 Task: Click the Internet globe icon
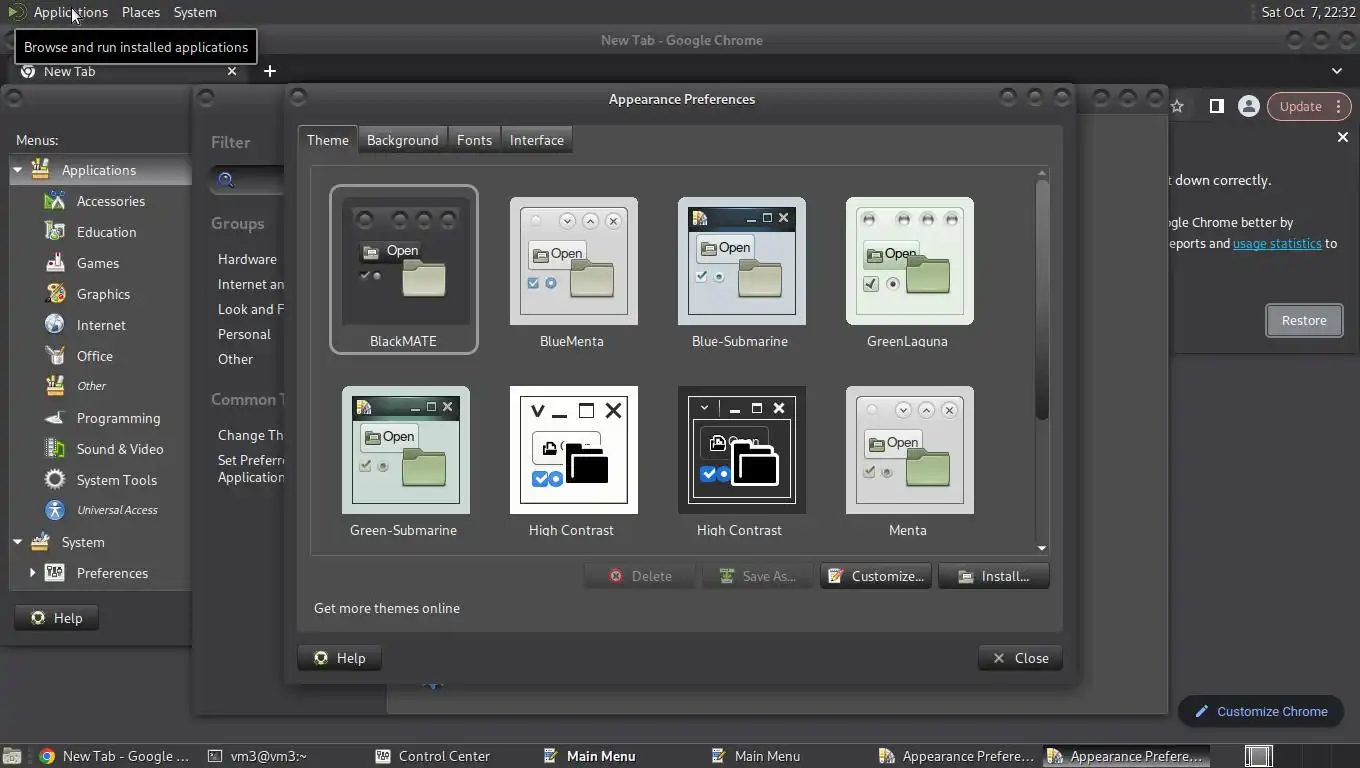coord(55,325)
